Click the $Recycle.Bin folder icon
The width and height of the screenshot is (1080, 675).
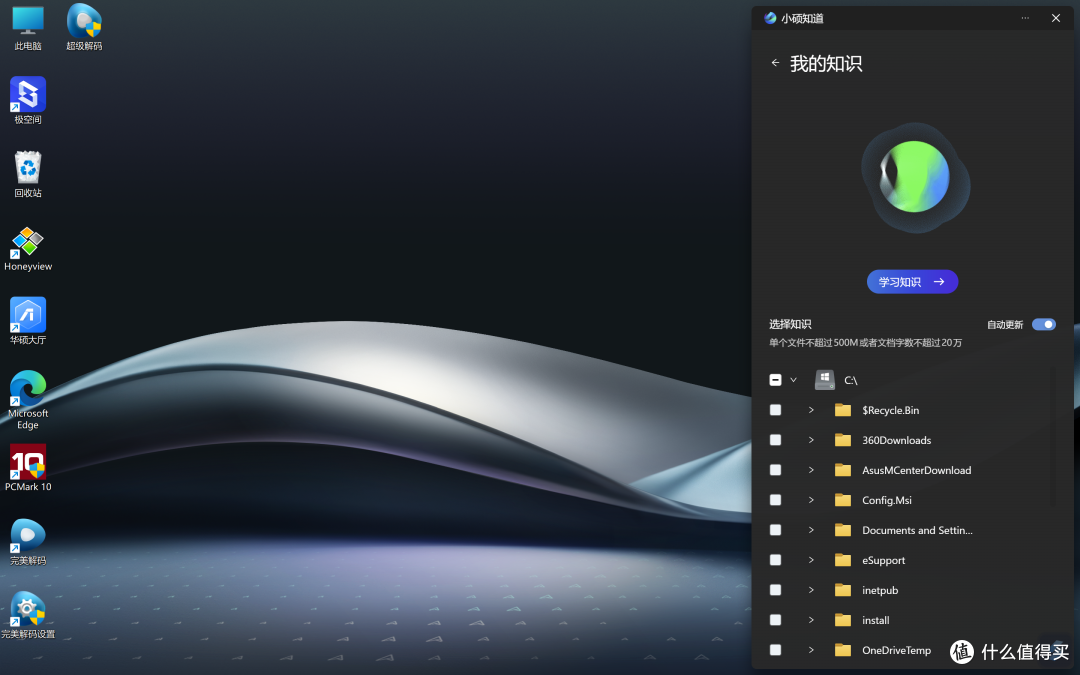pyautogui.click(x=842, y=410)
